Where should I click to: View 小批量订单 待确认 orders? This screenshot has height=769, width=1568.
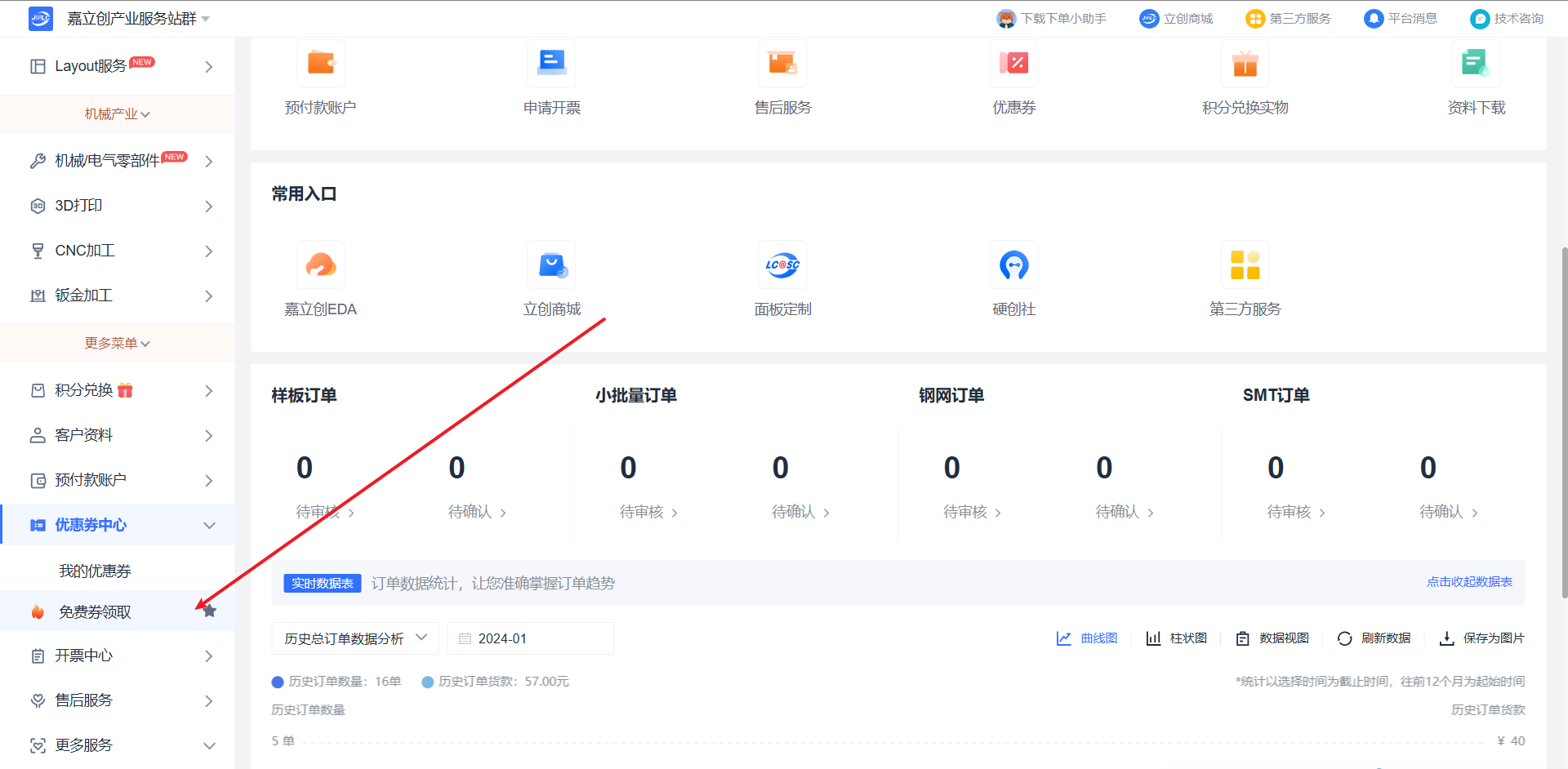coord(801,512)
